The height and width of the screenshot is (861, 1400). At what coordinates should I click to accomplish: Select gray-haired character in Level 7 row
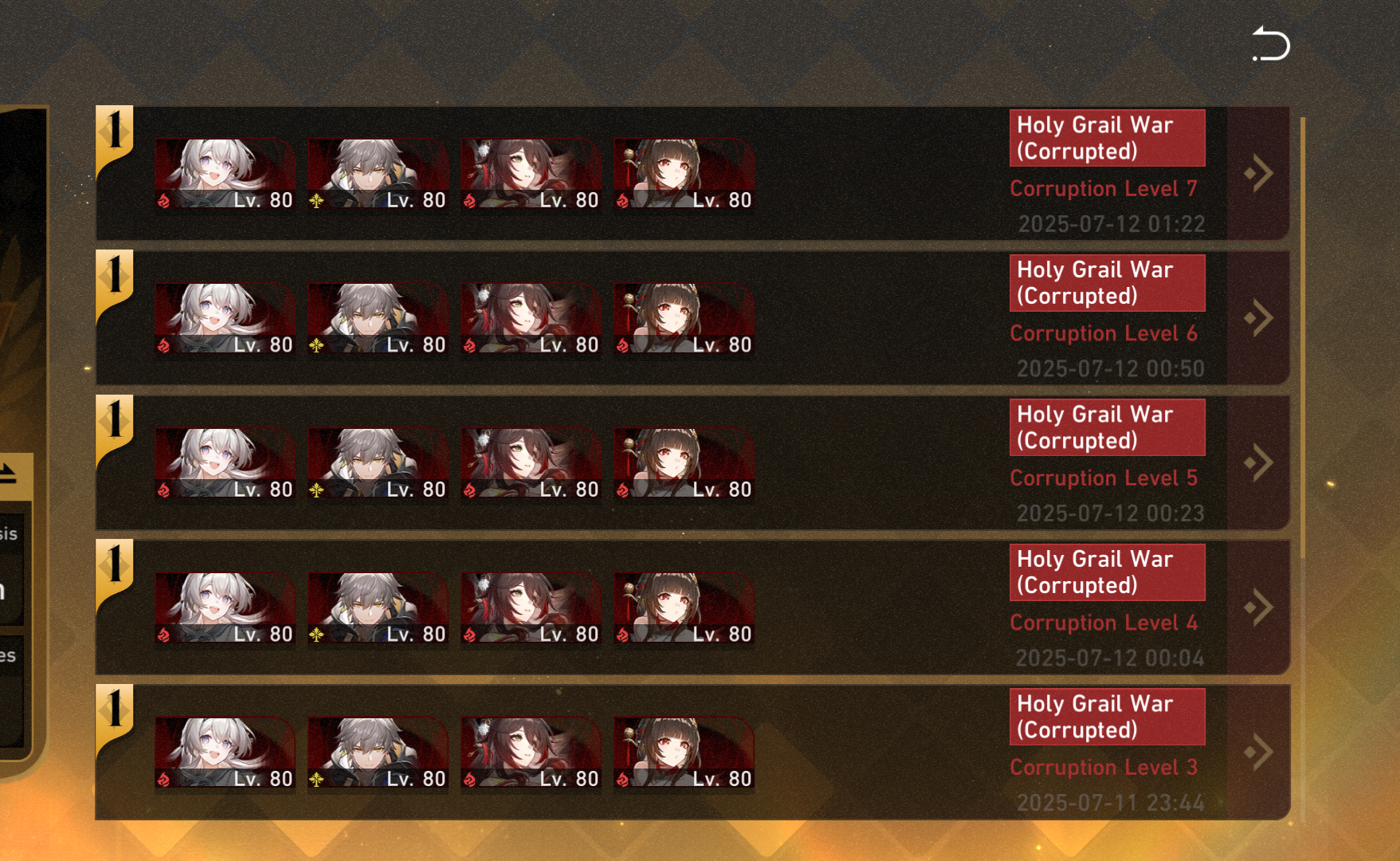click(x=378, y=174)
